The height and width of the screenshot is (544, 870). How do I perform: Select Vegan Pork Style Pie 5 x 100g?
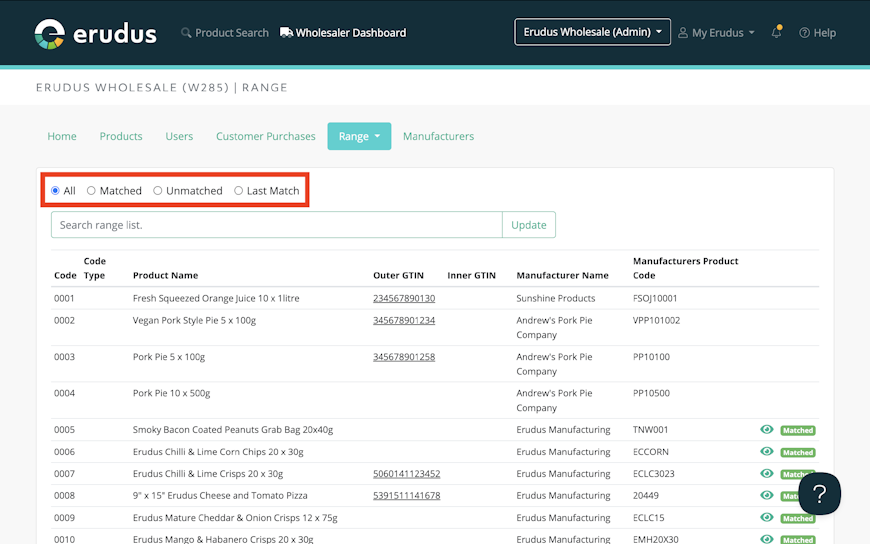point(194,320)
